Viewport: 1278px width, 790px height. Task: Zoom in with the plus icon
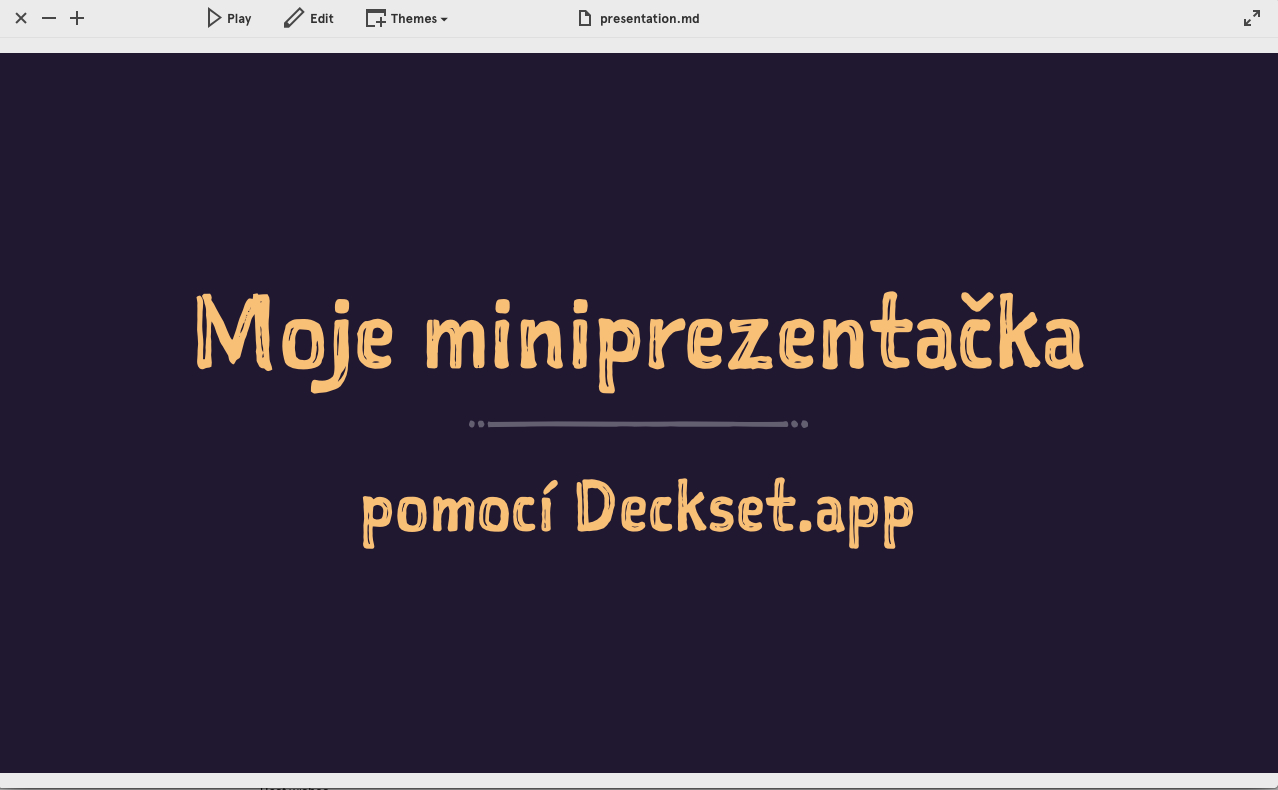76,17
